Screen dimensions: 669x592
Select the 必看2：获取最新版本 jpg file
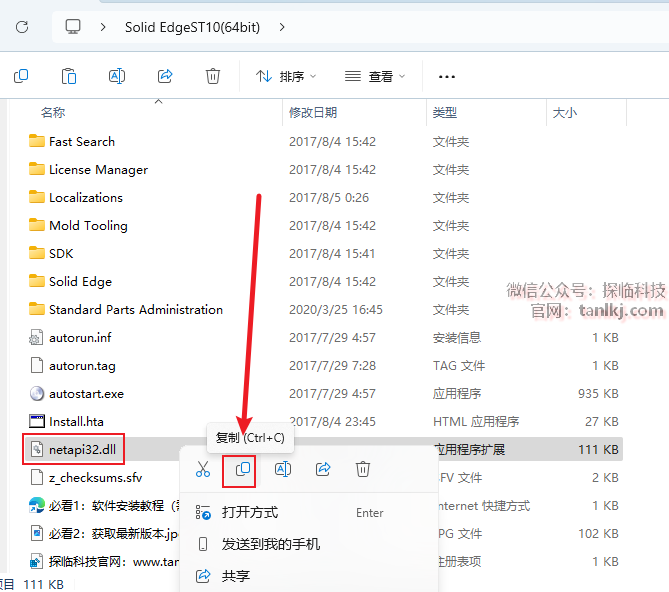point(113,534)
